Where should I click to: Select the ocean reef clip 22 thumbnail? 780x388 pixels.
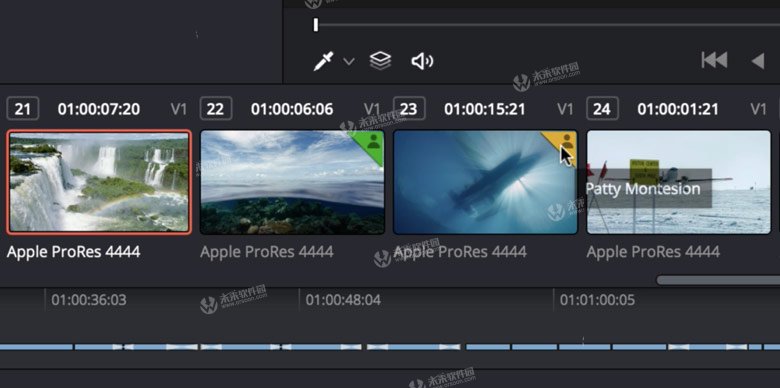(x=292, y=182)
